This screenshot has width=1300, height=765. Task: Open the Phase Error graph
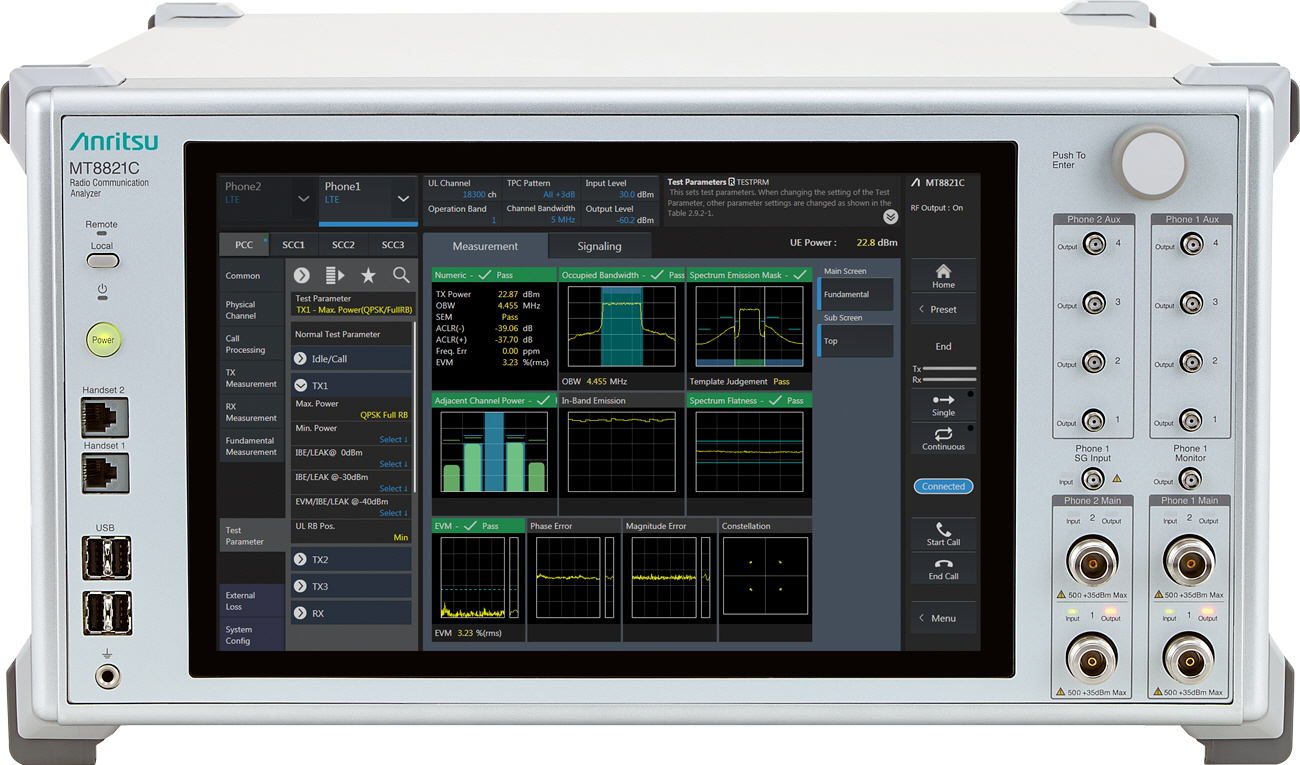coord(573,579)
